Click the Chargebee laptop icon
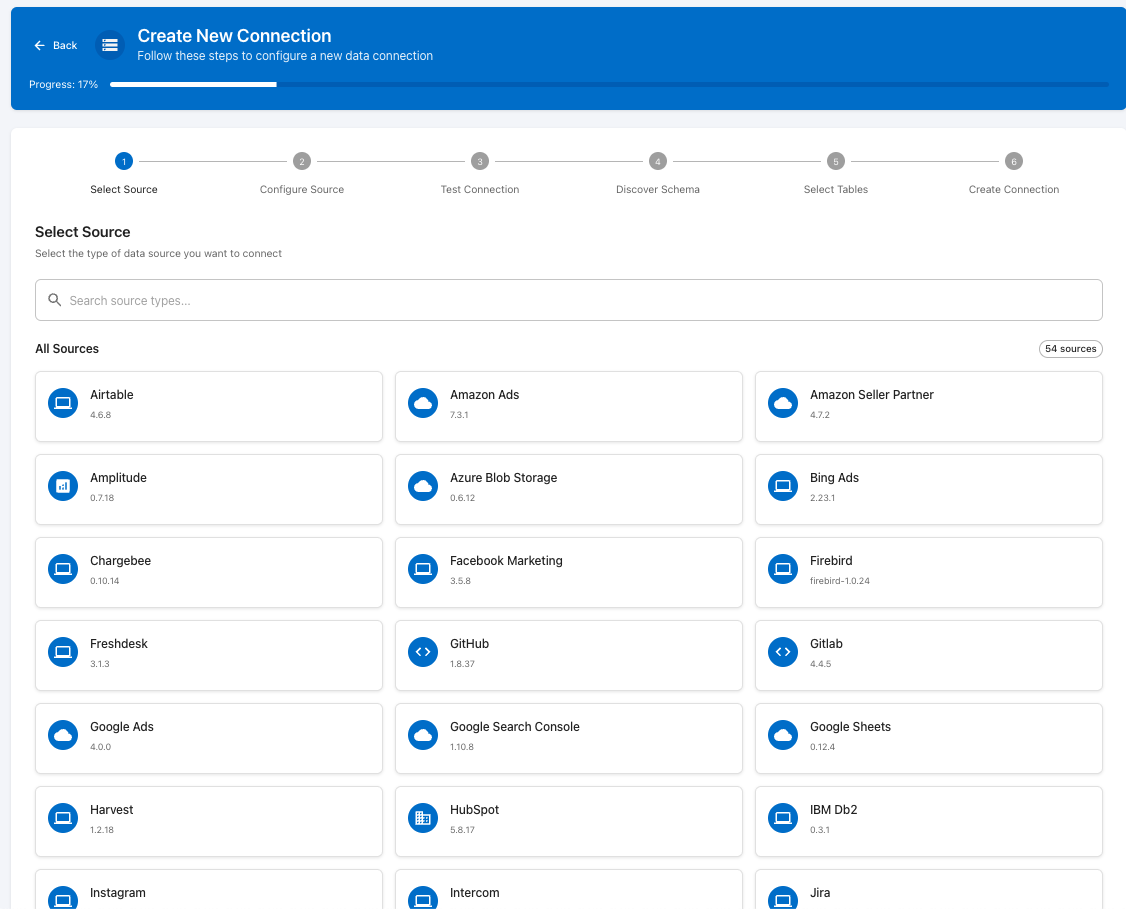This screenshot has width=1126, height=909. pyautogui.click(x=63, y=569)
